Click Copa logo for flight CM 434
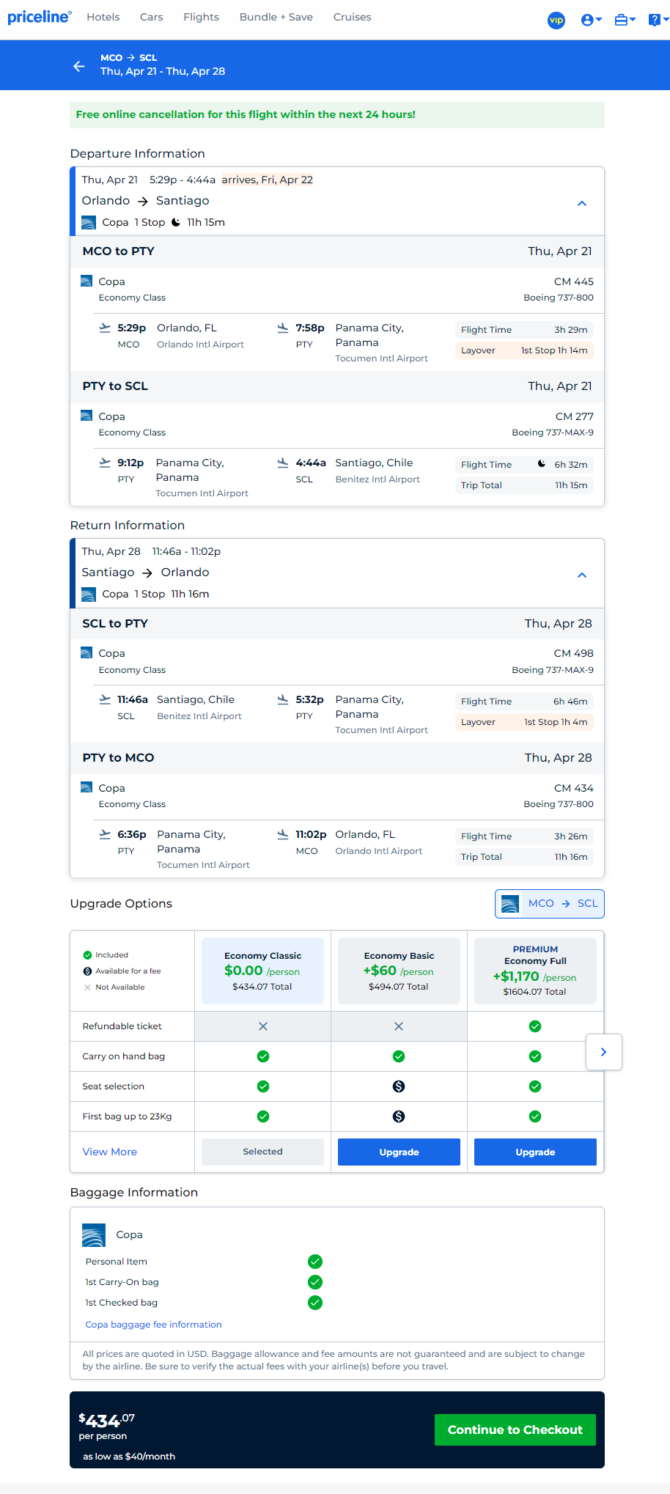Screen dimensions: 670x1494 [x=86, y=788]
